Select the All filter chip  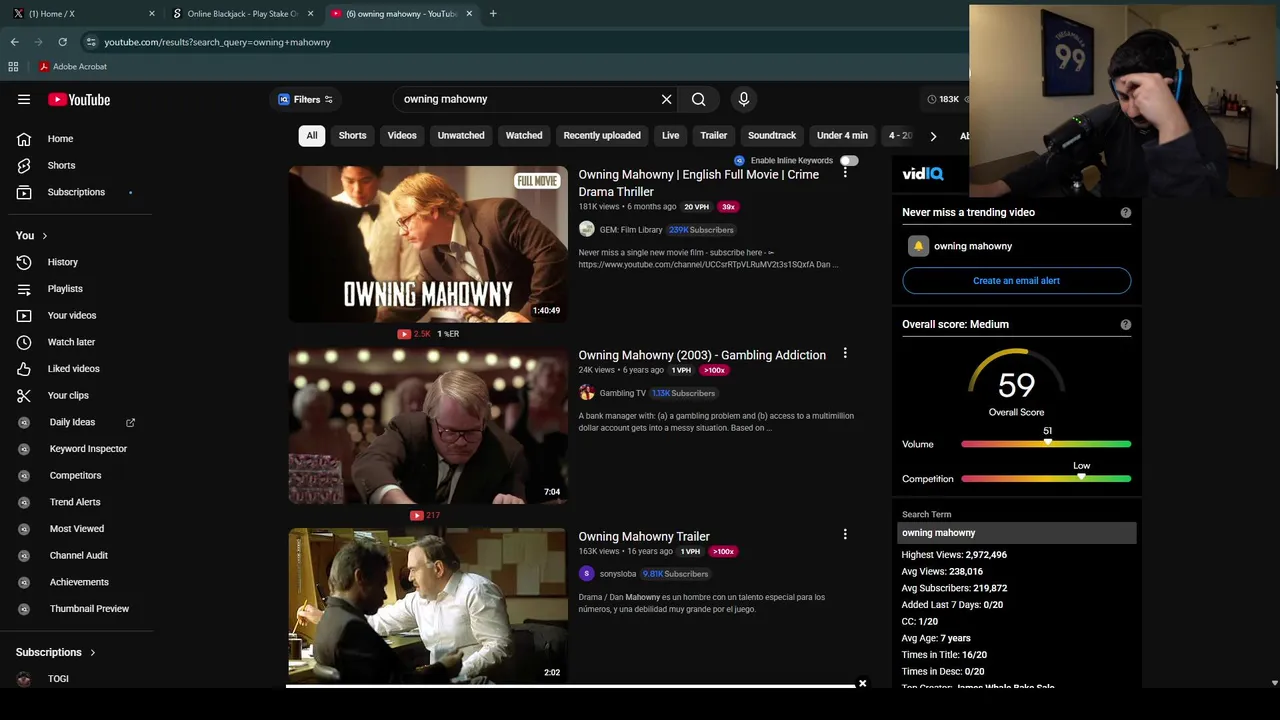coord(312,135)
